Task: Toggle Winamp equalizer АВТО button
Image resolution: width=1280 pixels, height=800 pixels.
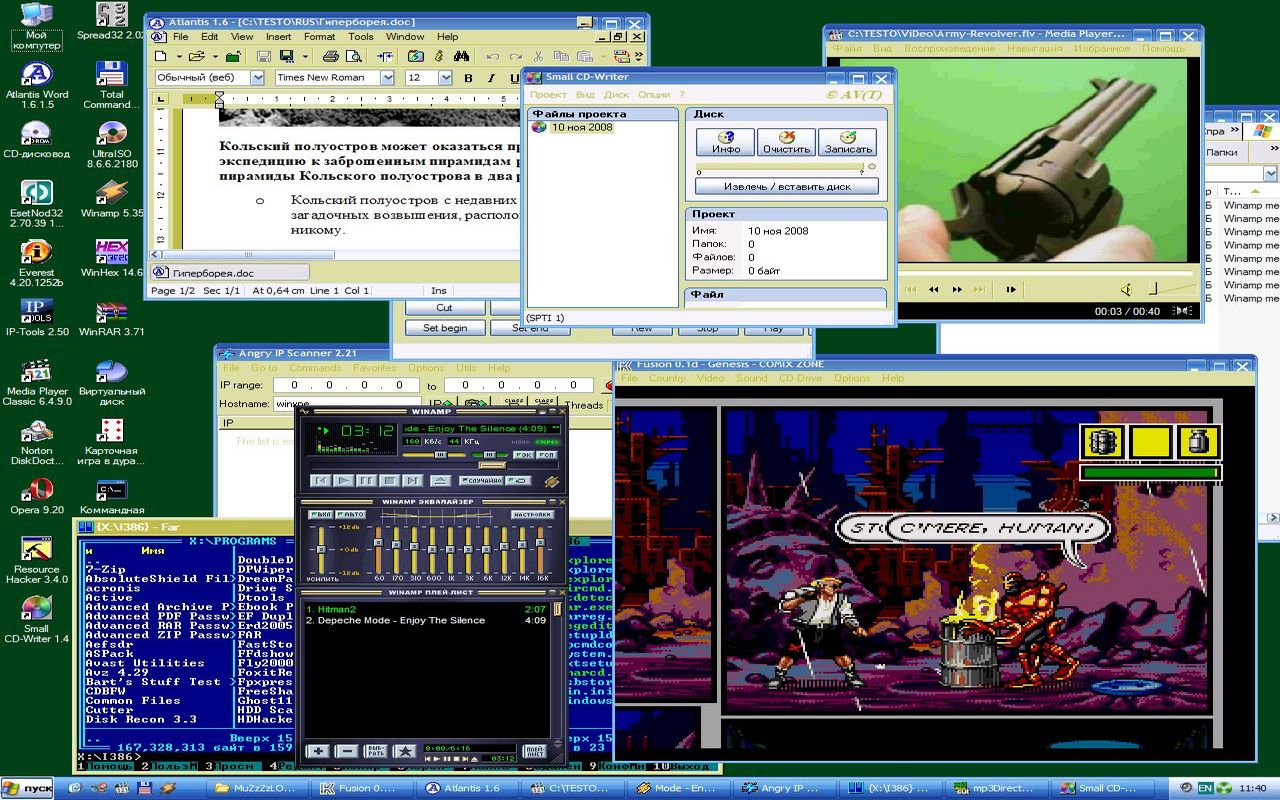Action: (x=353, y=514)
